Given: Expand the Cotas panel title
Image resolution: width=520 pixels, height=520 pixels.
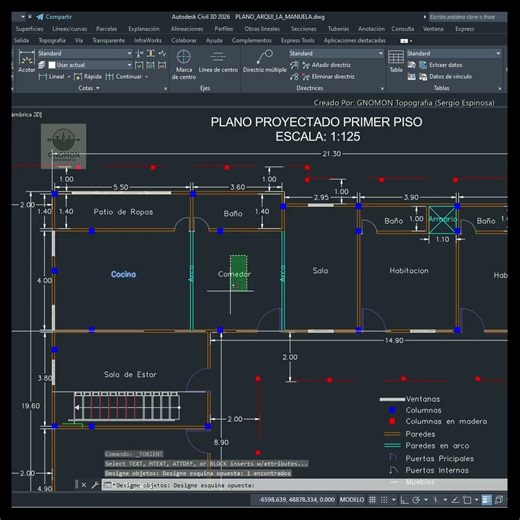Looking at the screenshot, I should pos(89,88).
